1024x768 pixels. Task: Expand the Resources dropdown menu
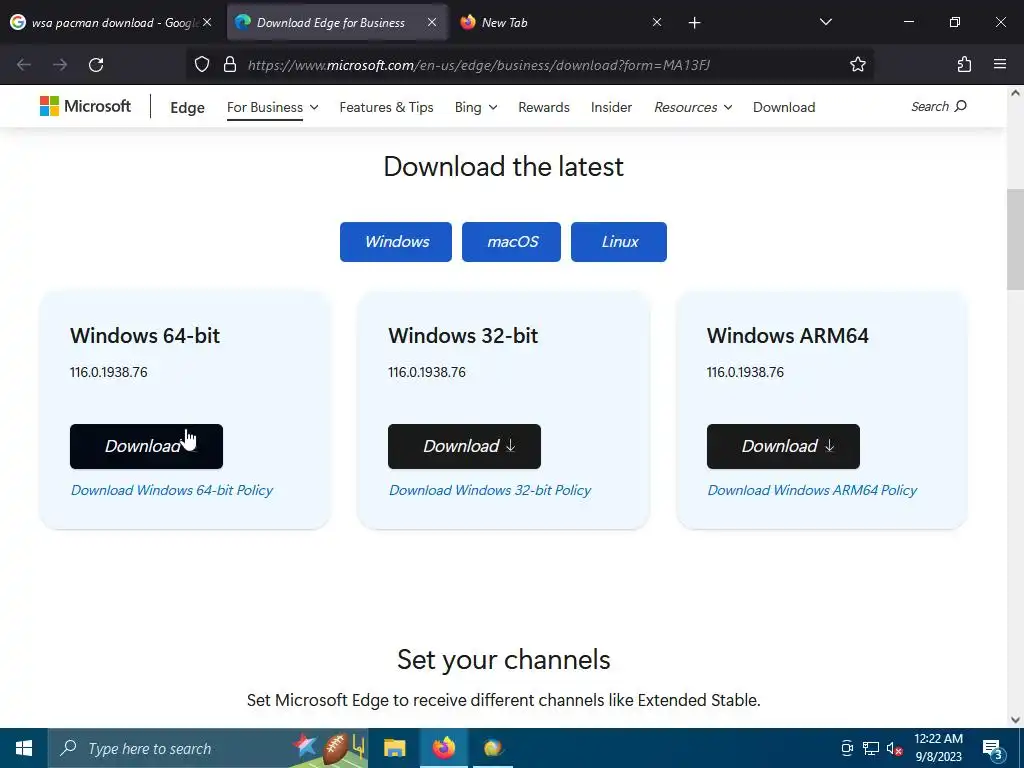point(693,107)
